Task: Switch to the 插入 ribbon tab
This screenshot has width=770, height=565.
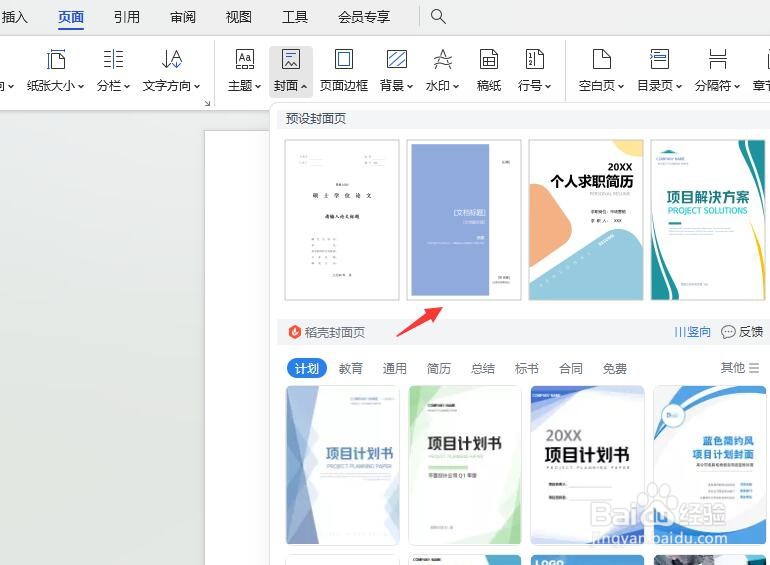Action: (14, 17)
